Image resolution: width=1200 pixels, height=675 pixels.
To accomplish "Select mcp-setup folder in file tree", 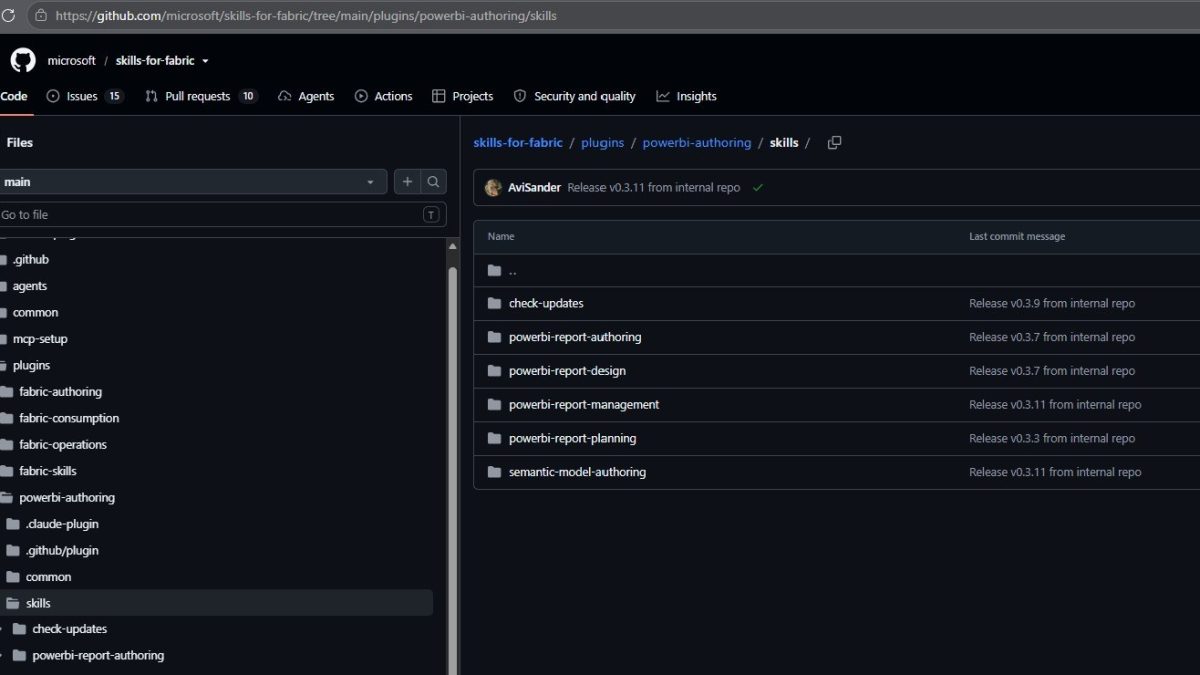I will coord(40,339).
